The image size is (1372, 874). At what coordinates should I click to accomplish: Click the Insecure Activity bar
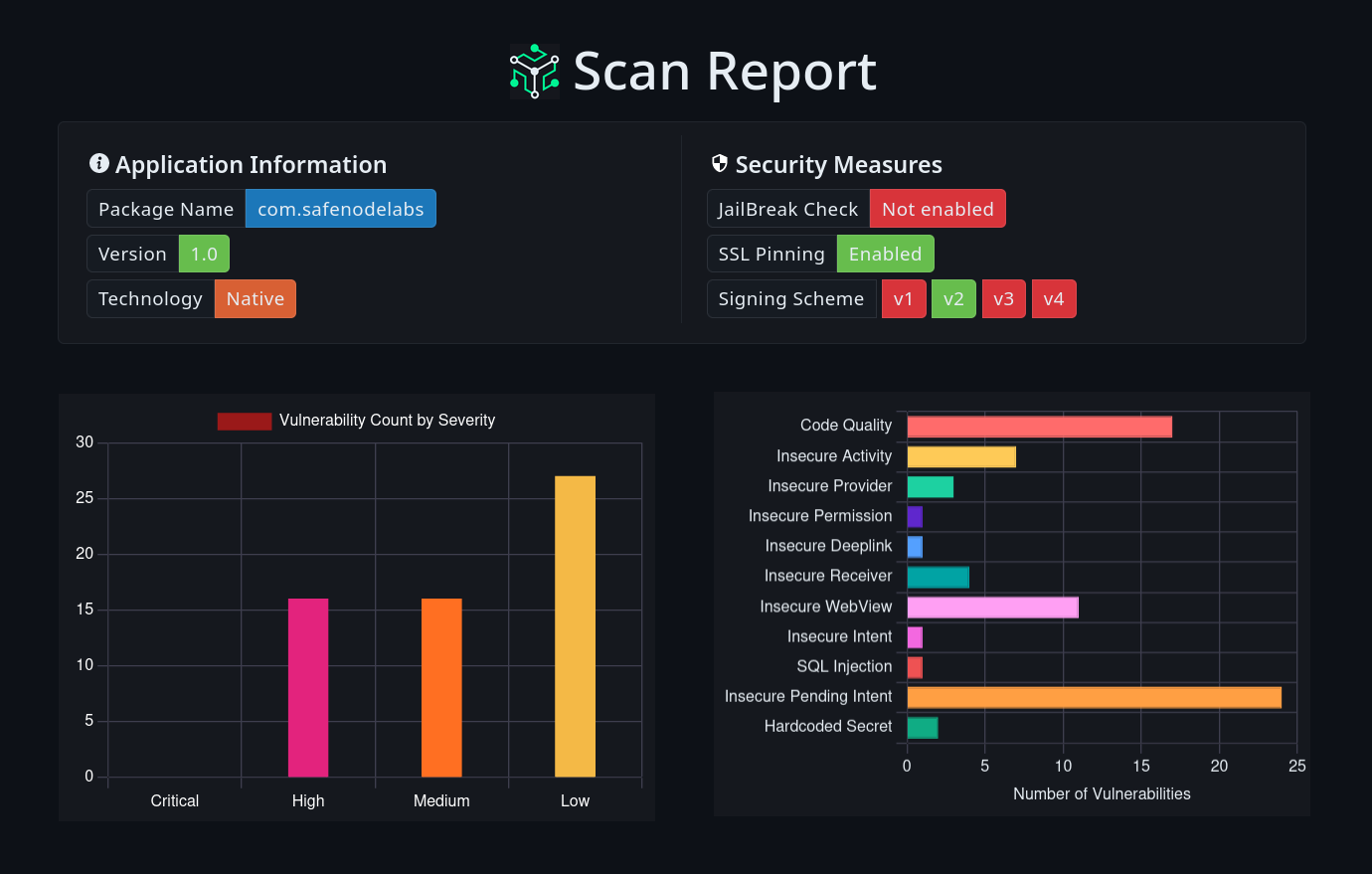point(961,456)
